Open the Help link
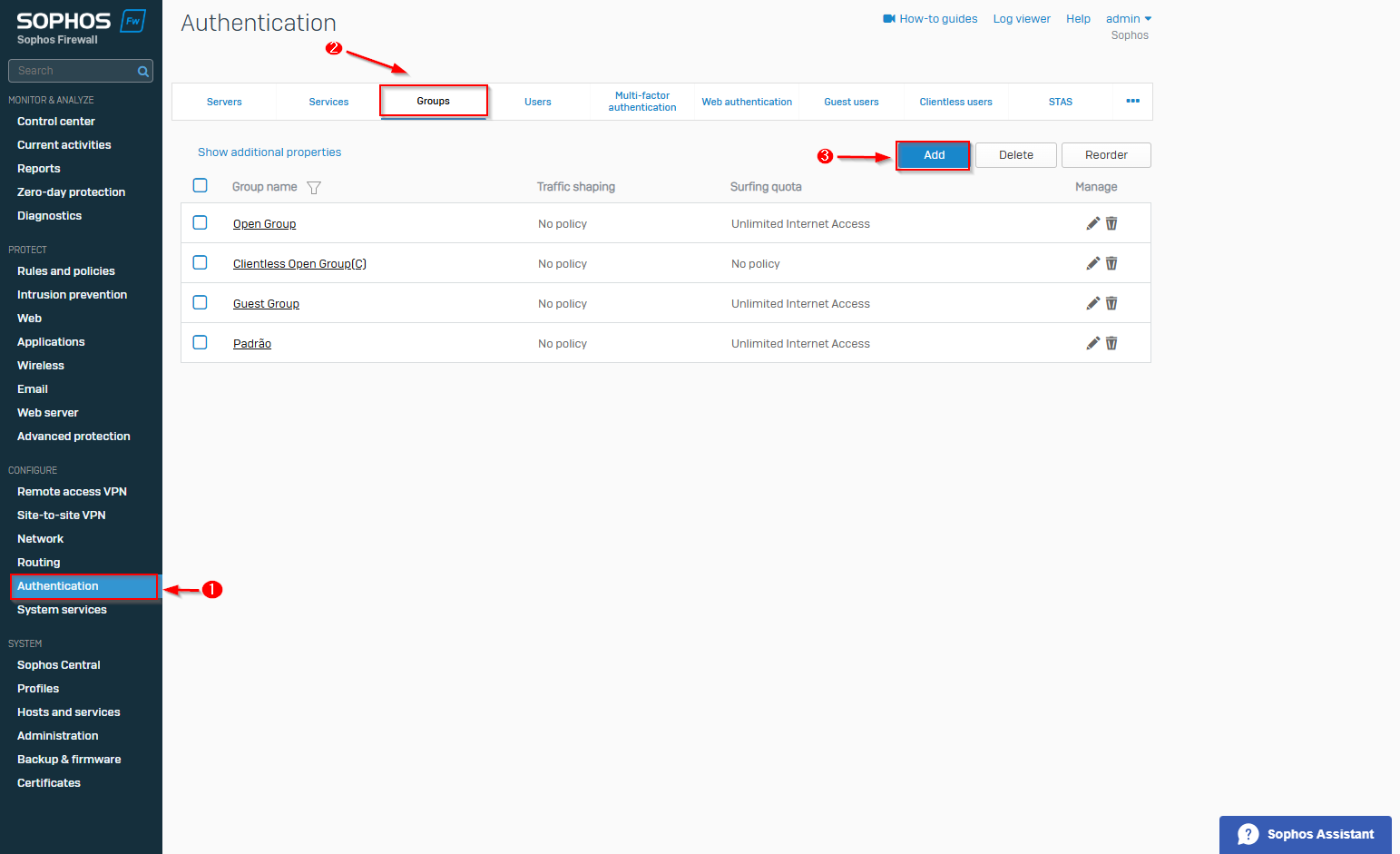 point(1078,18)
